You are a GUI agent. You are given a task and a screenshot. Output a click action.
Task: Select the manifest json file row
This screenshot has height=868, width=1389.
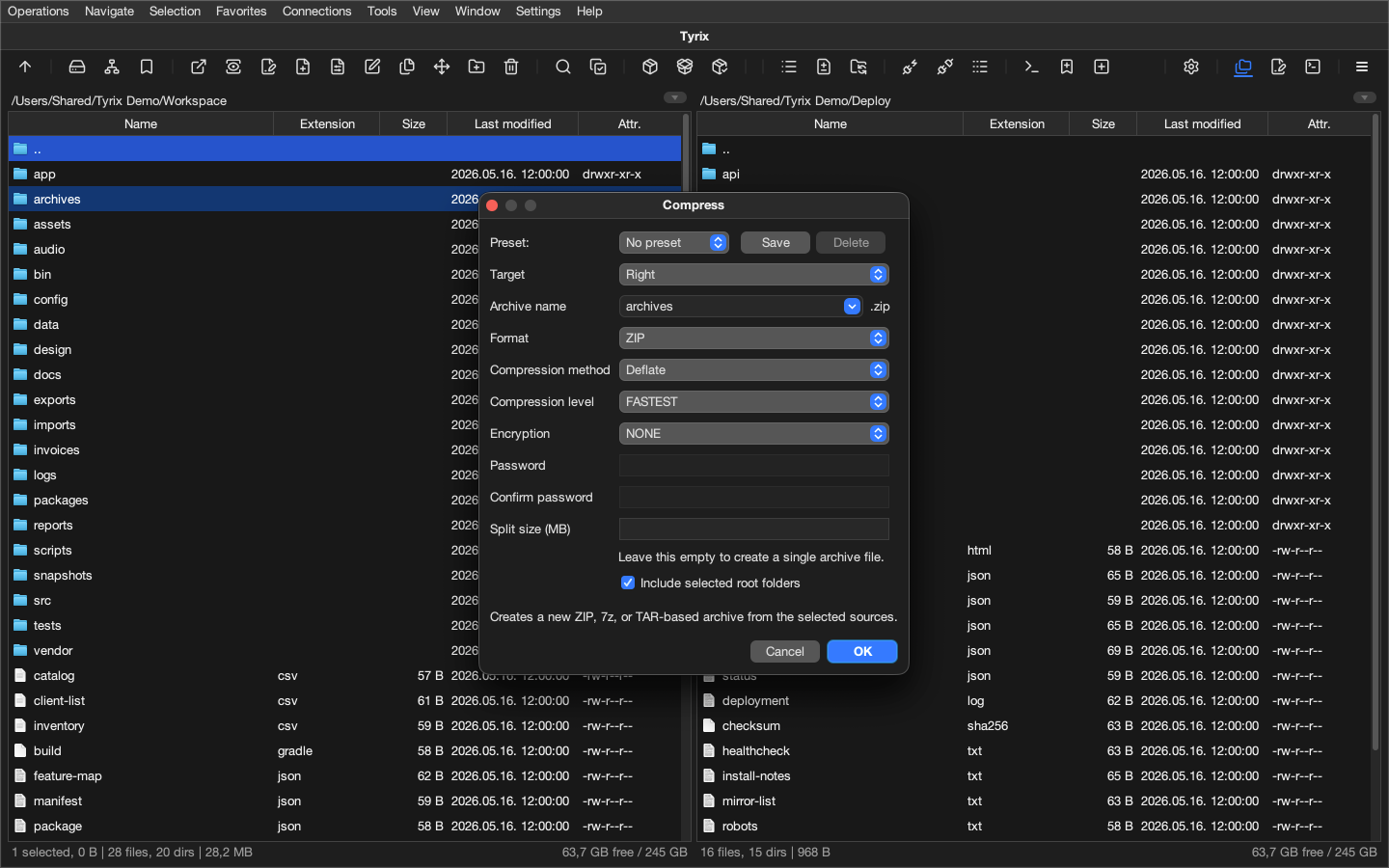(344, 801)
